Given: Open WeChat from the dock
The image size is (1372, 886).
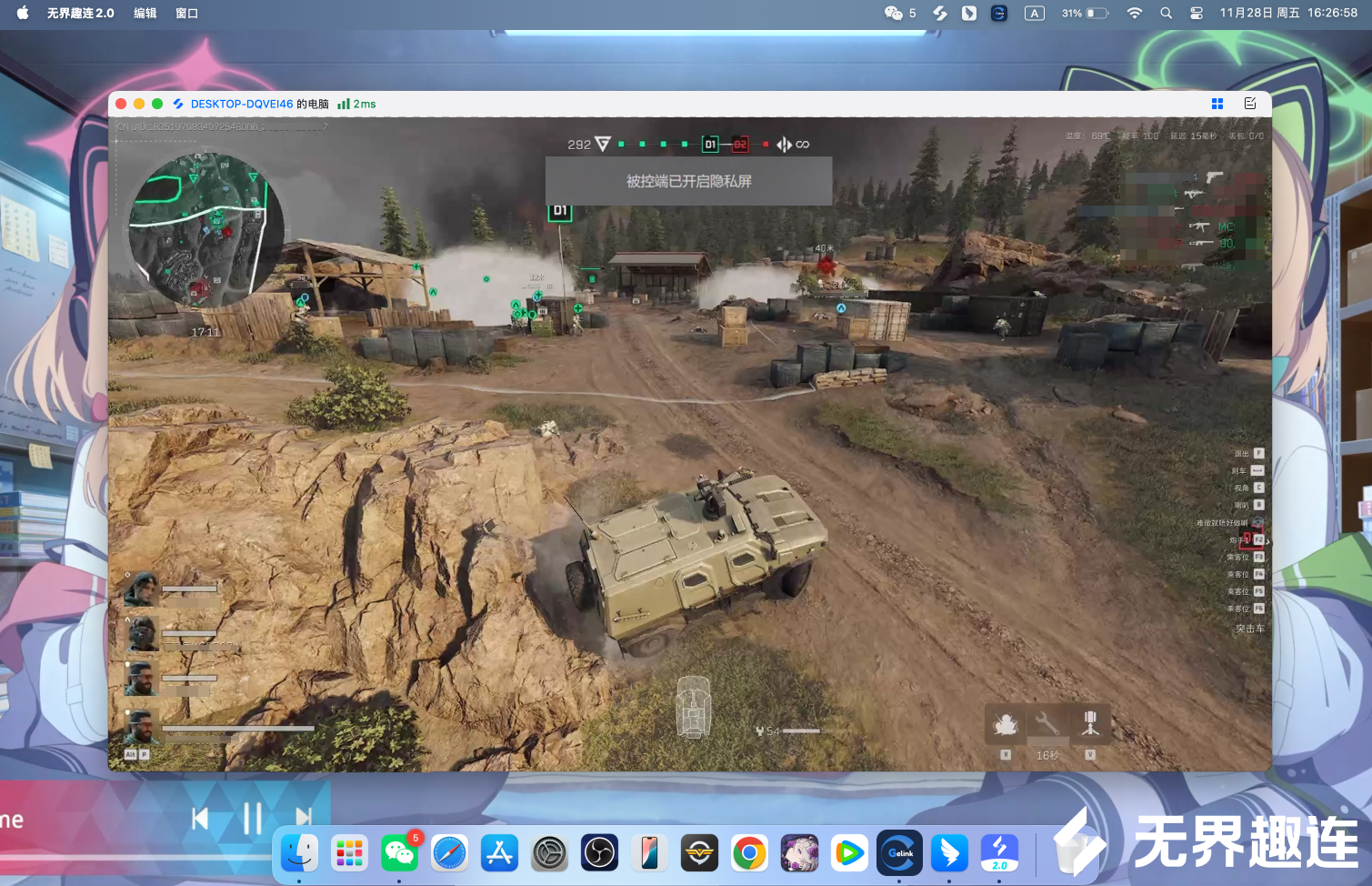Looking at the screenshot, I should [x=399, y=853].
